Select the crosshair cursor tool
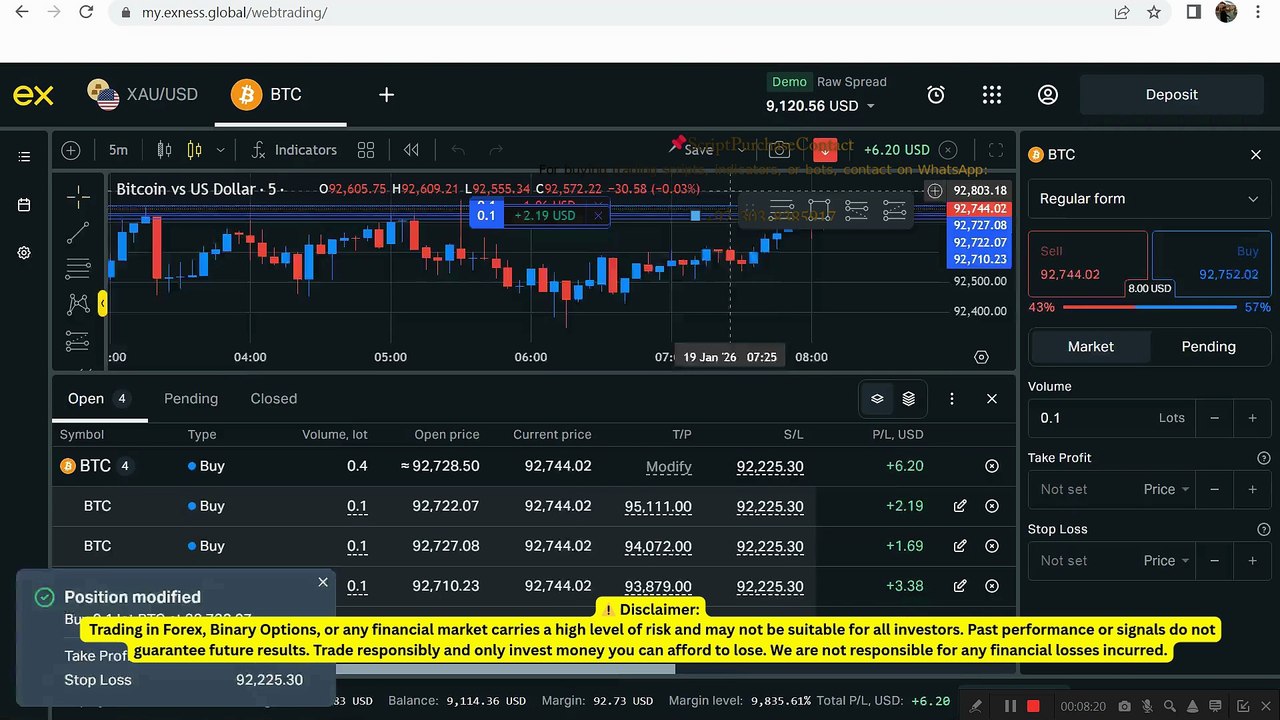 pyautogui.click(x=78, y=197)
